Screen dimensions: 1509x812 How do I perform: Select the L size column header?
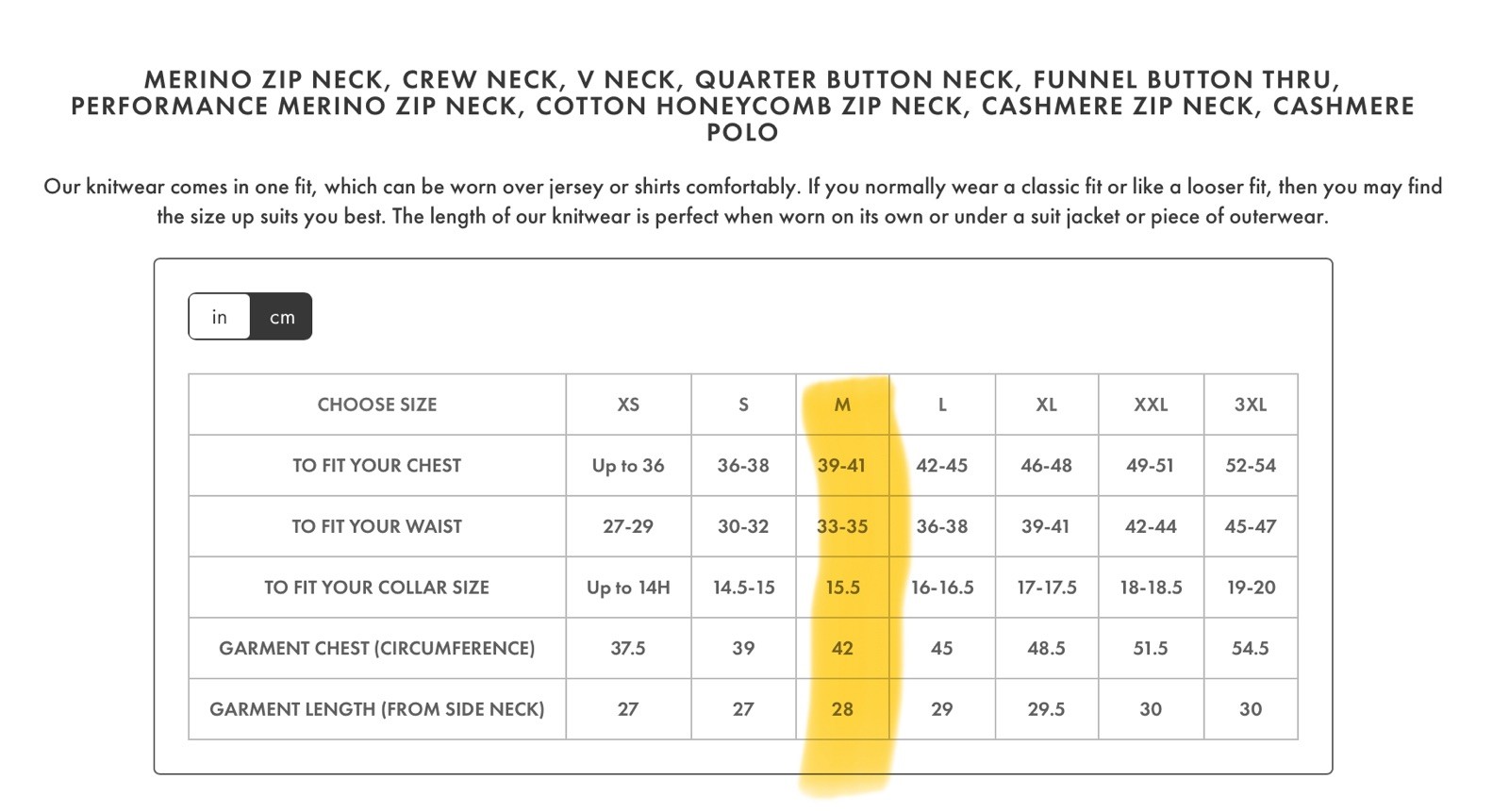pos(942,405)
